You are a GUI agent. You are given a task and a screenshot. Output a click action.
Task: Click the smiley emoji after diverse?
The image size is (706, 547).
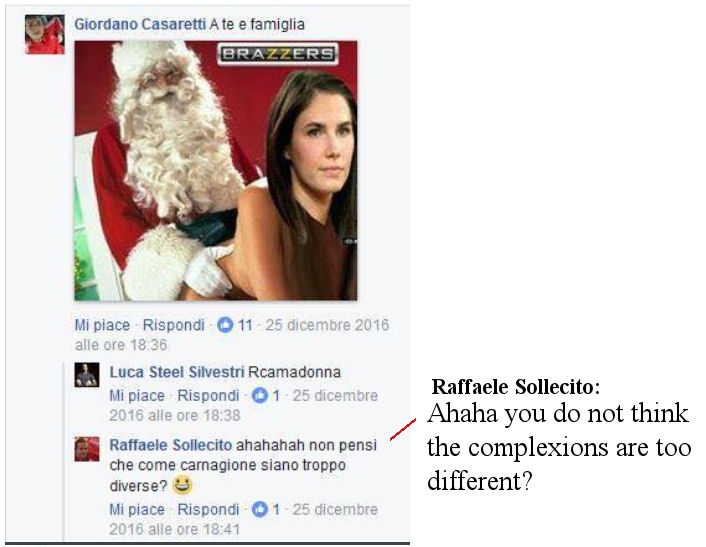click(x=182, y=485)
